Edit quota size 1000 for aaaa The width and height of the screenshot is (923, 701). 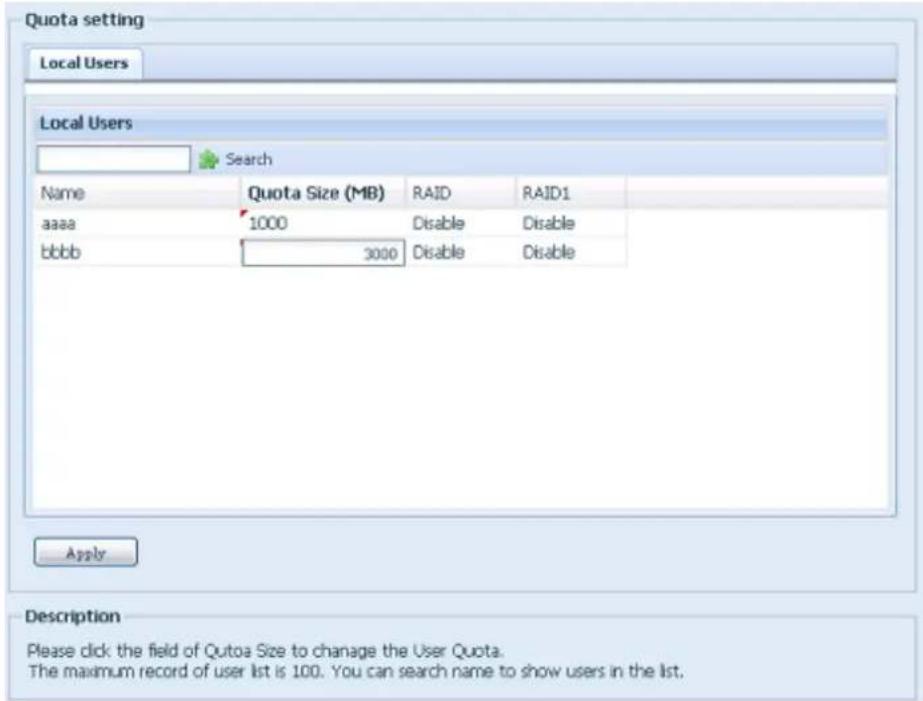tap(323, 223)
